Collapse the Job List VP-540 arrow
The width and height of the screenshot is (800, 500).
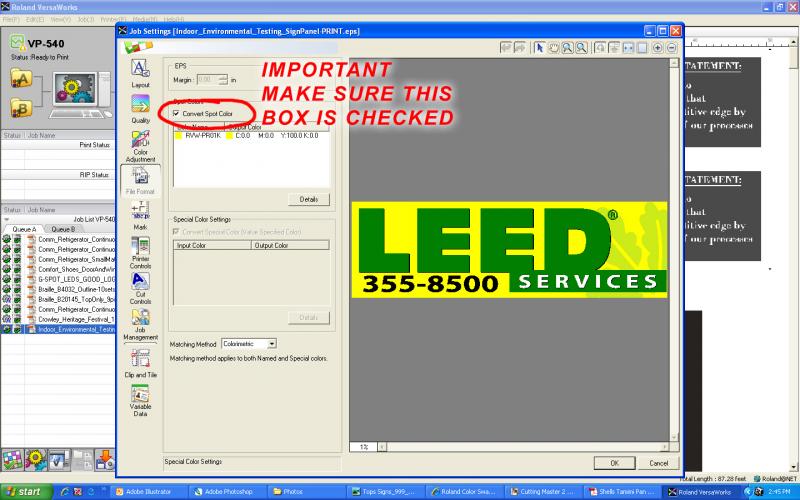[x=7, y=219]
